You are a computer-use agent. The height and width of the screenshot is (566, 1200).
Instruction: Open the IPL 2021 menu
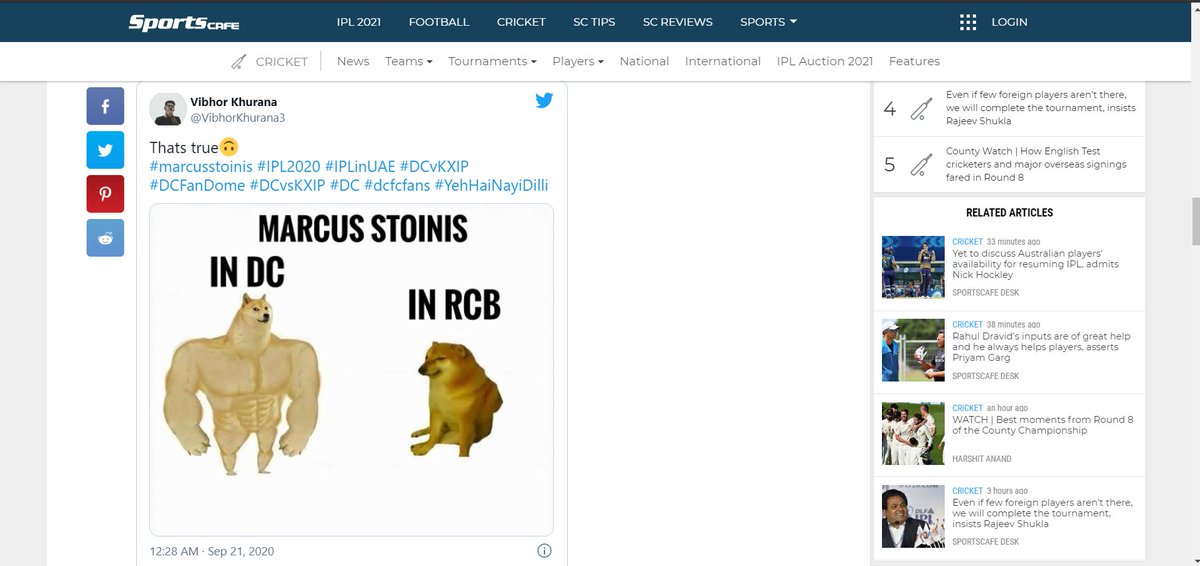[359, 22]
